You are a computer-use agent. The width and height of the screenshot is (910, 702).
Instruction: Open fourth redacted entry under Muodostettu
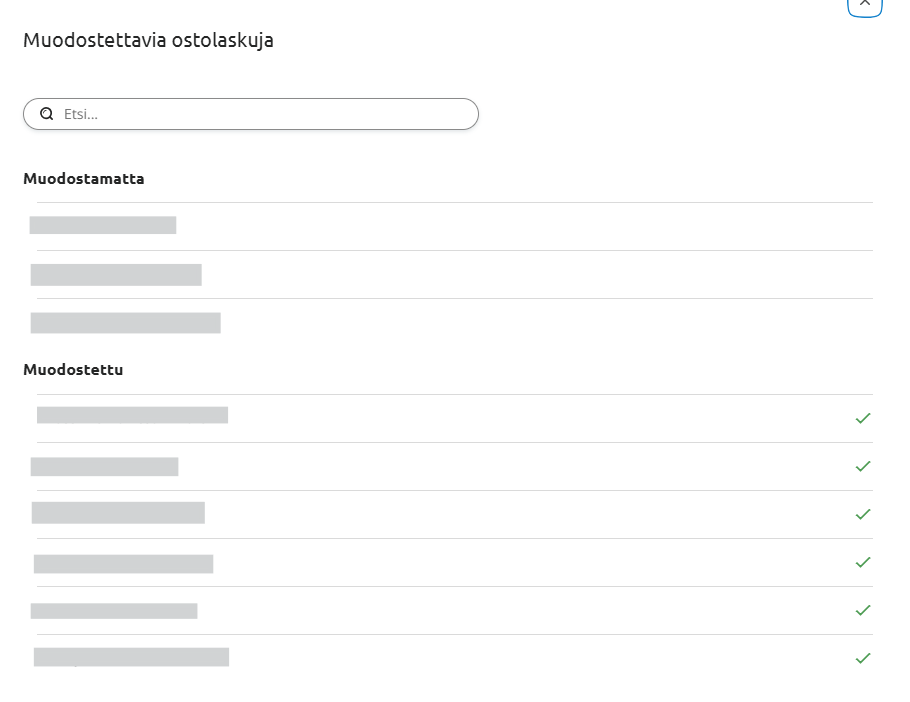[x=124, y=564]
